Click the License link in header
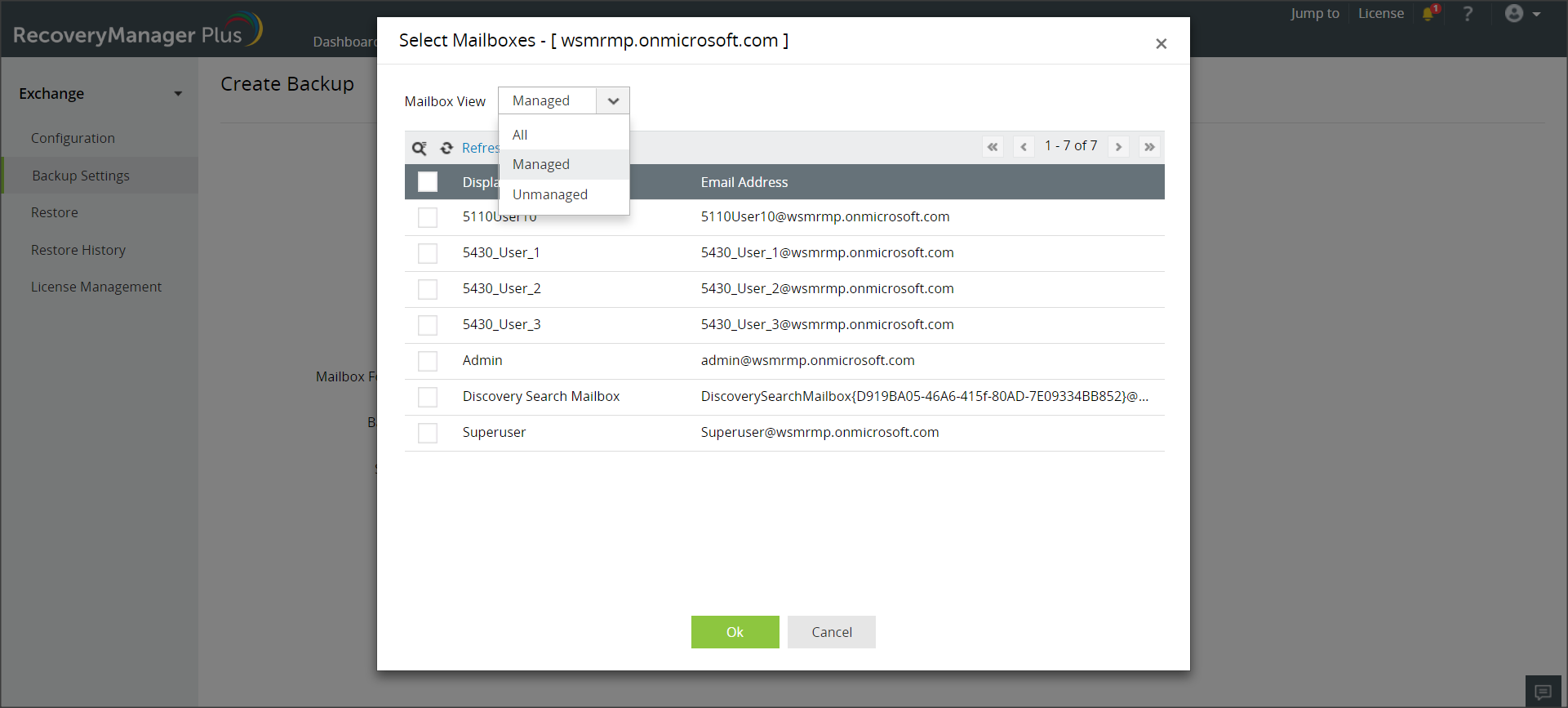Screen dimensions: 1568x708 pos(1381,13)
